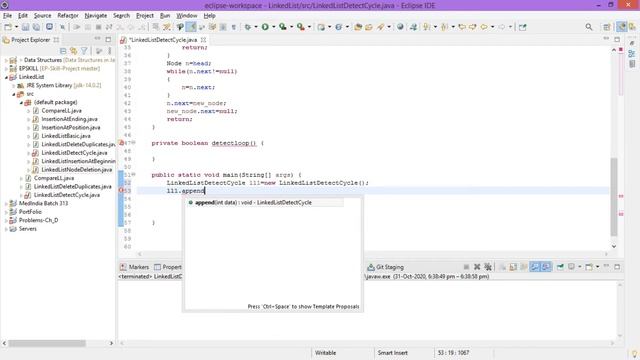This screenshot has height=360, width=640.
Task: Click the Debug bug toolbar icon
Action: pos(248,27)
